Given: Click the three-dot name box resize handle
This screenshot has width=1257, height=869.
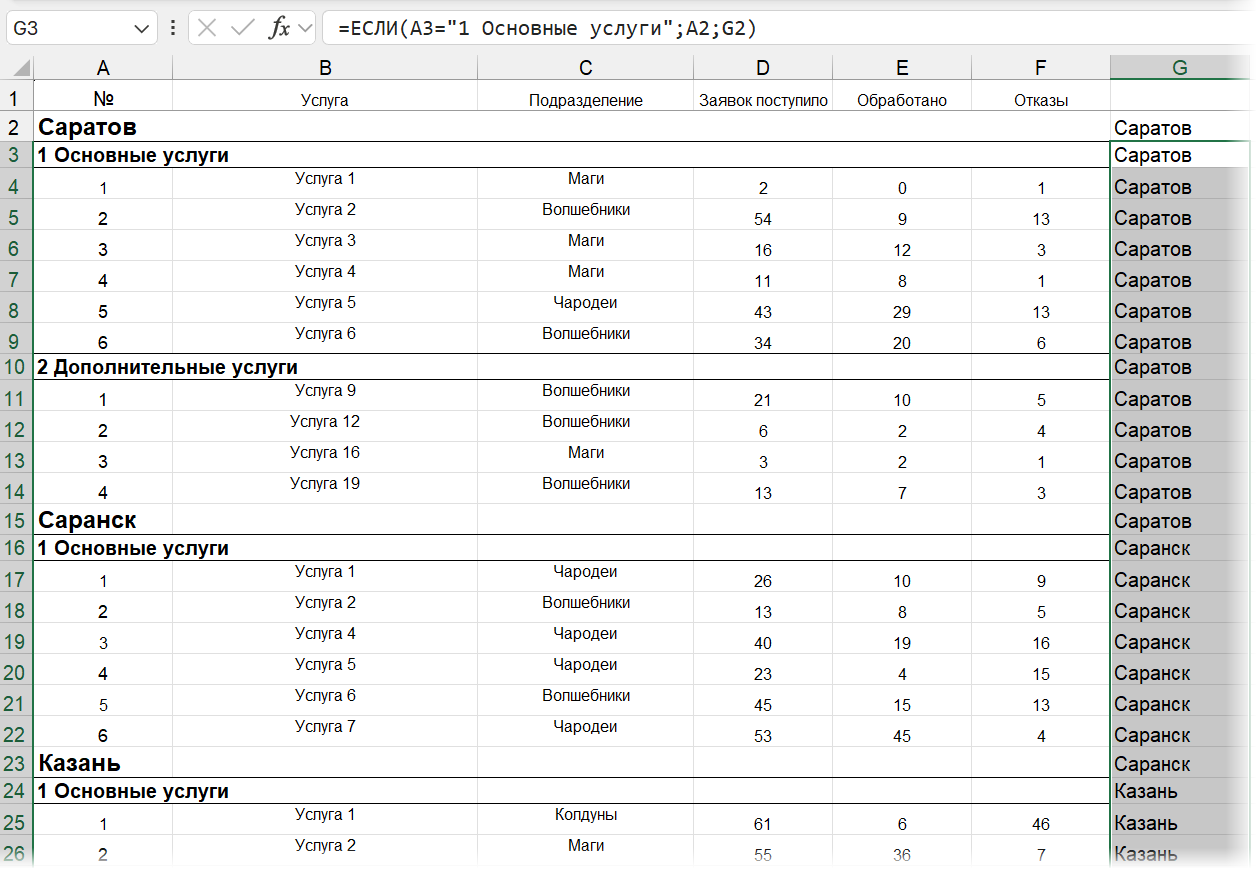Looking at the screenshot, I should [172, 28].
